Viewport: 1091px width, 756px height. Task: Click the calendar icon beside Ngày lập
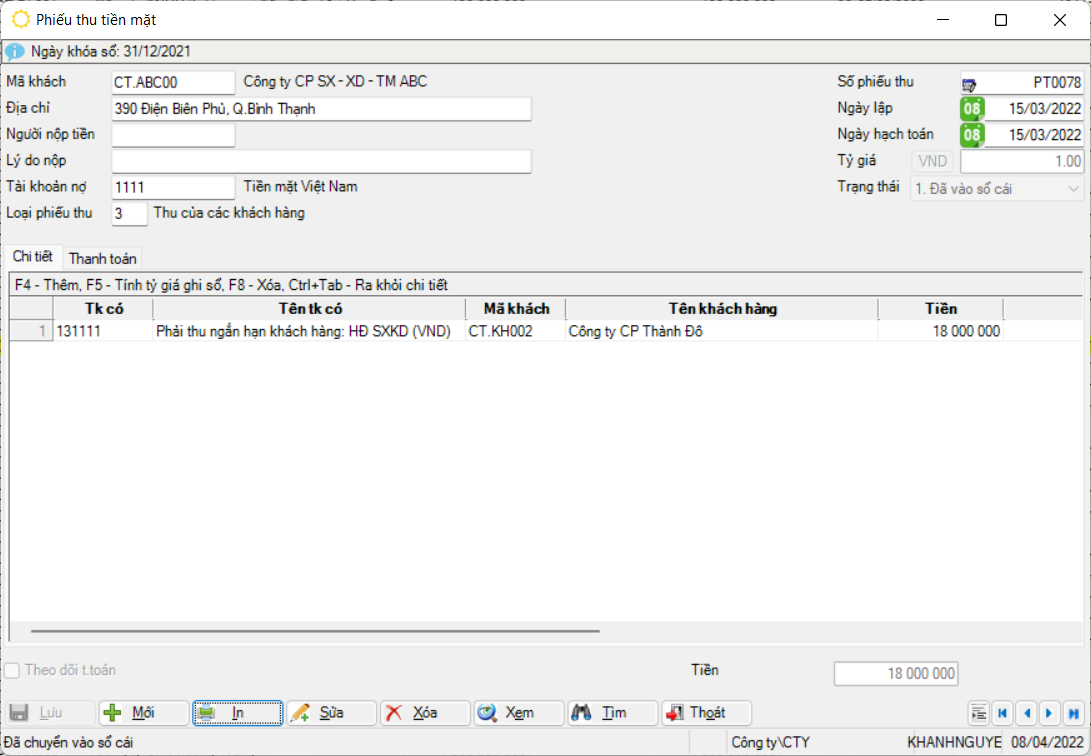click(971, 108)
